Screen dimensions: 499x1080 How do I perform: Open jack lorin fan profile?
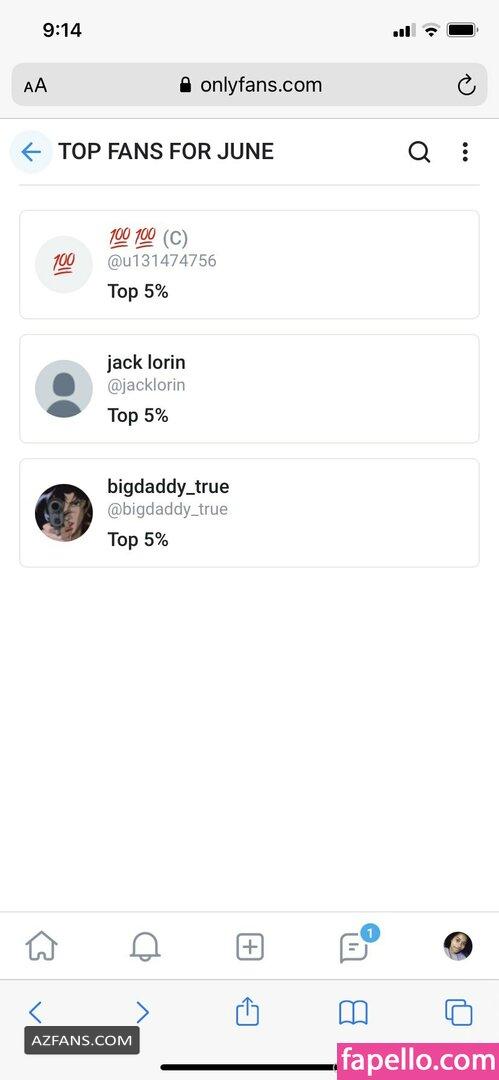pos(250,388)
